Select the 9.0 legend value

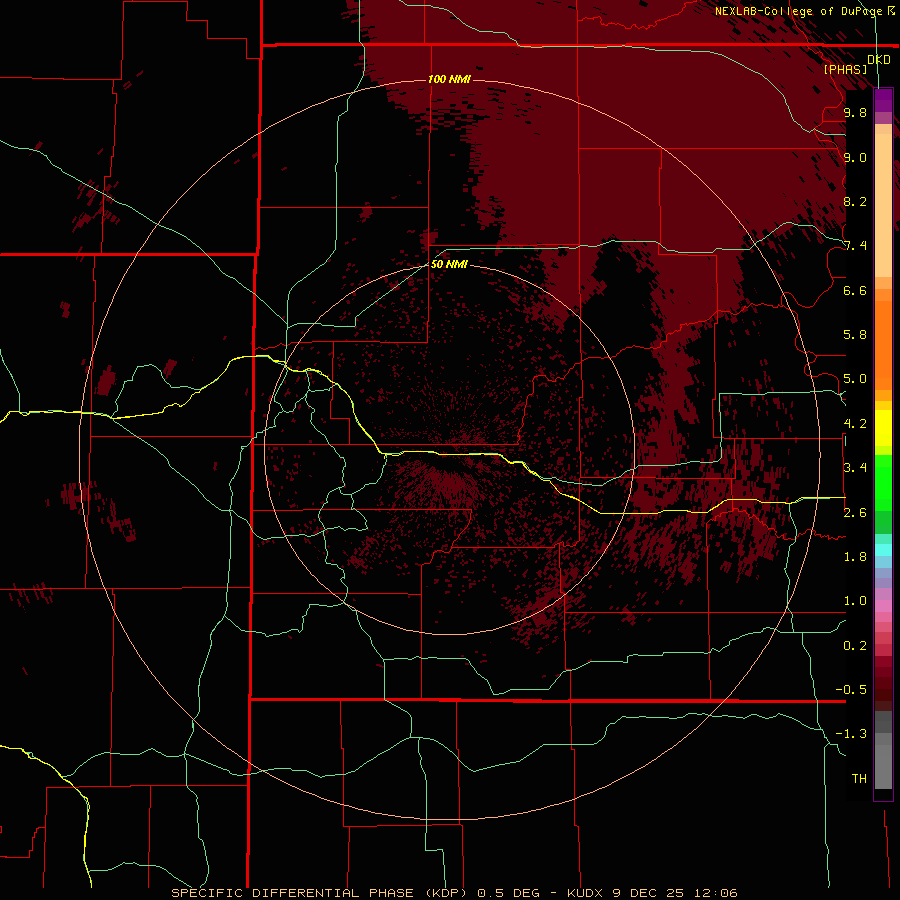tap(855, 157)
